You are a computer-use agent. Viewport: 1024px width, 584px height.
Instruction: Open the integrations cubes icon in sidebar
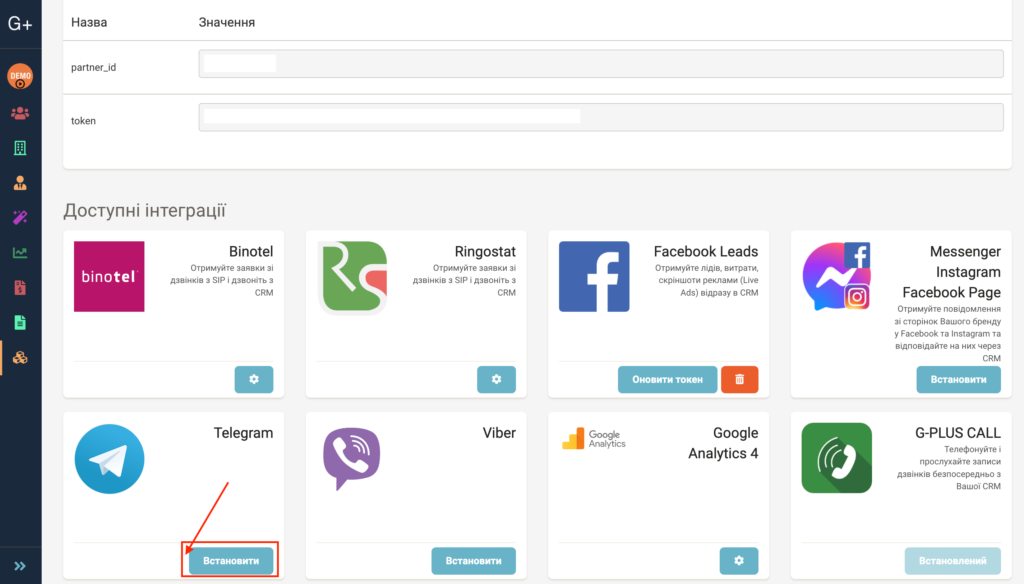20,357
